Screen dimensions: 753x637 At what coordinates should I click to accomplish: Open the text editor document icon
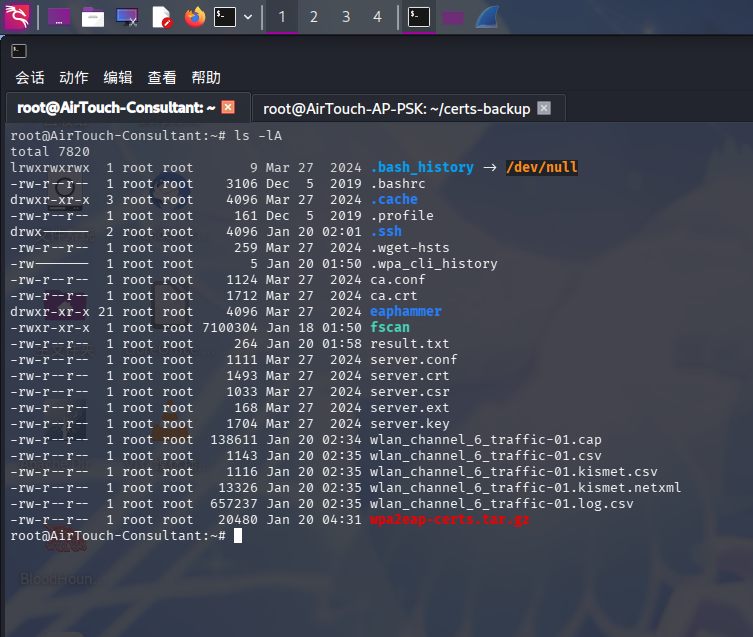(x=162, y=17)
